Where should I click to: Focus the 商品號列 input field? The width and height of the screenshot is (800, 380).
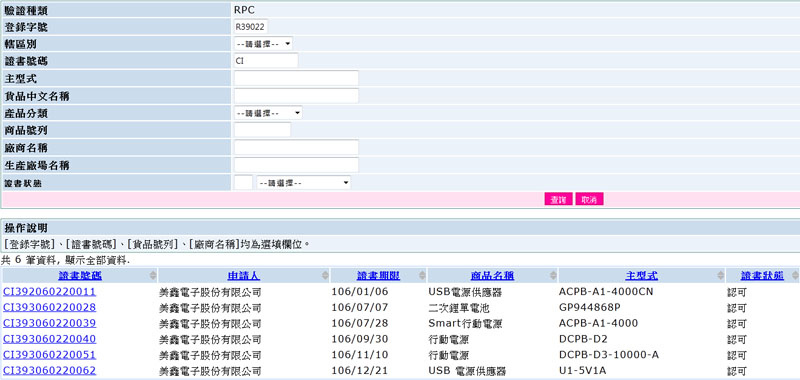(x=262, y=130)
